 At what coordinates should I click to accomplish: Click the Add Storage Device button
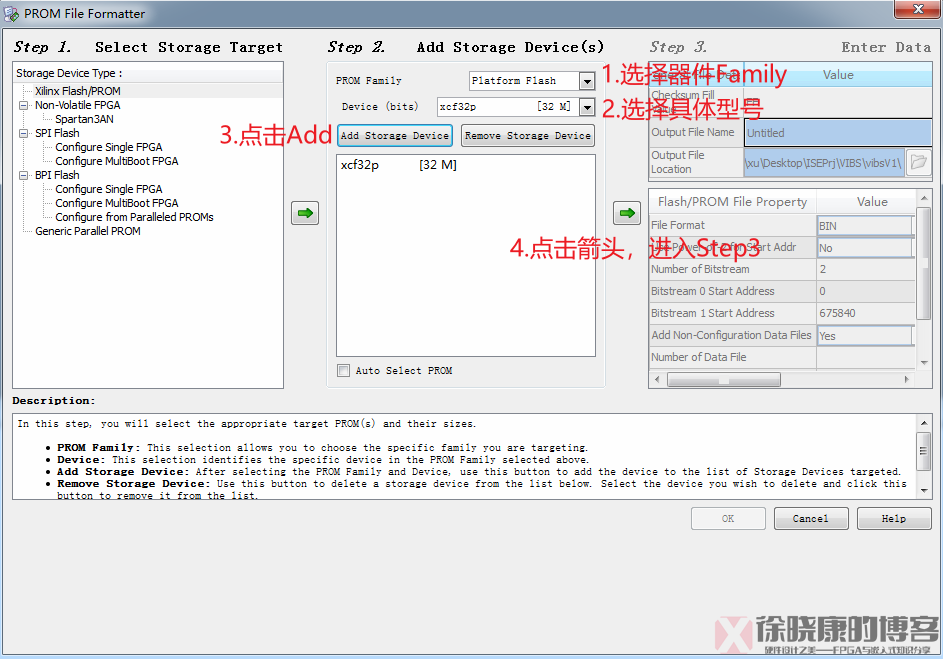coord(394,134)
